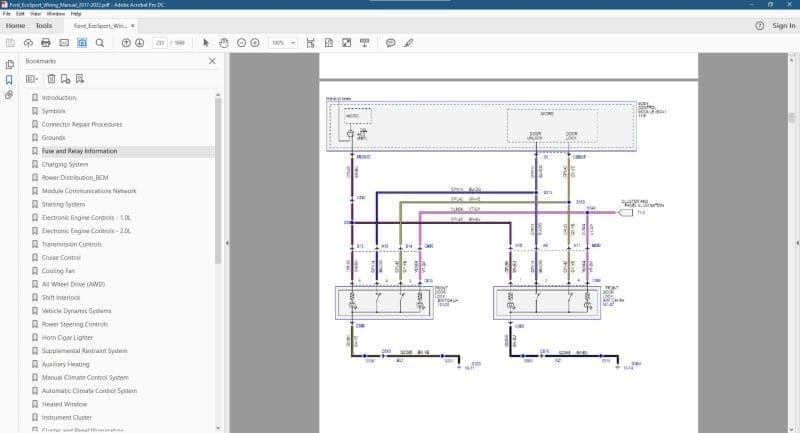Screen dimensions: 800x433
Task: Collapse the navigation pane with divider arrow
Action: pos(227,242)
